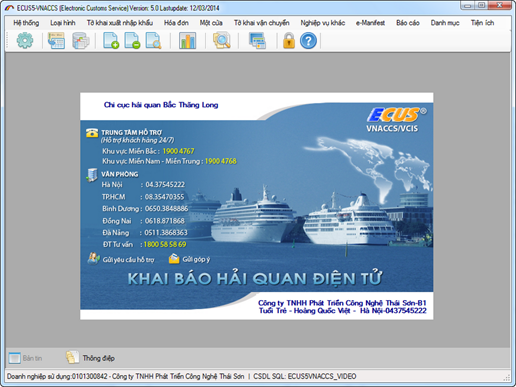Click the settings gear toolbar icon
This screenshot has height=387, width=516.
(25, 41)
